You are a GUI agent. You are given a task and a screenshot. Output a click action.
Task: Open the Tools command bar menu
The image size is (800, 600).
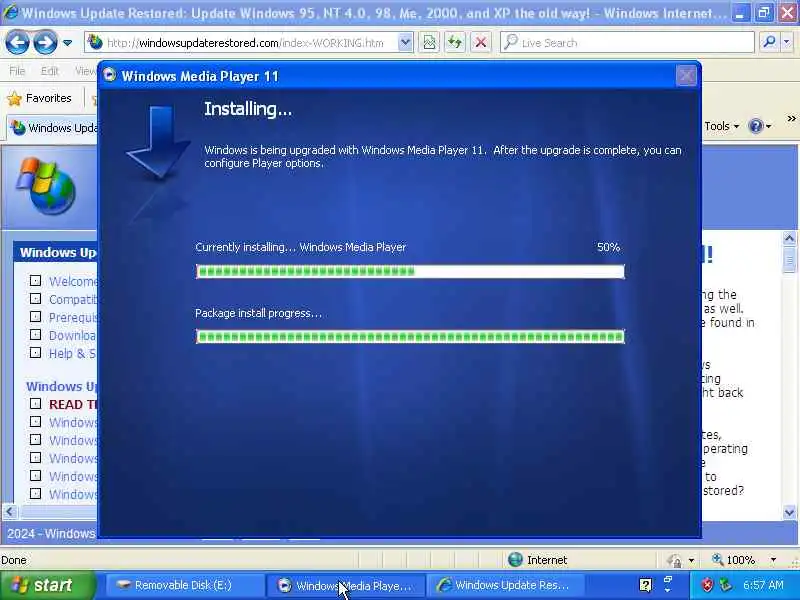[721, 126]
